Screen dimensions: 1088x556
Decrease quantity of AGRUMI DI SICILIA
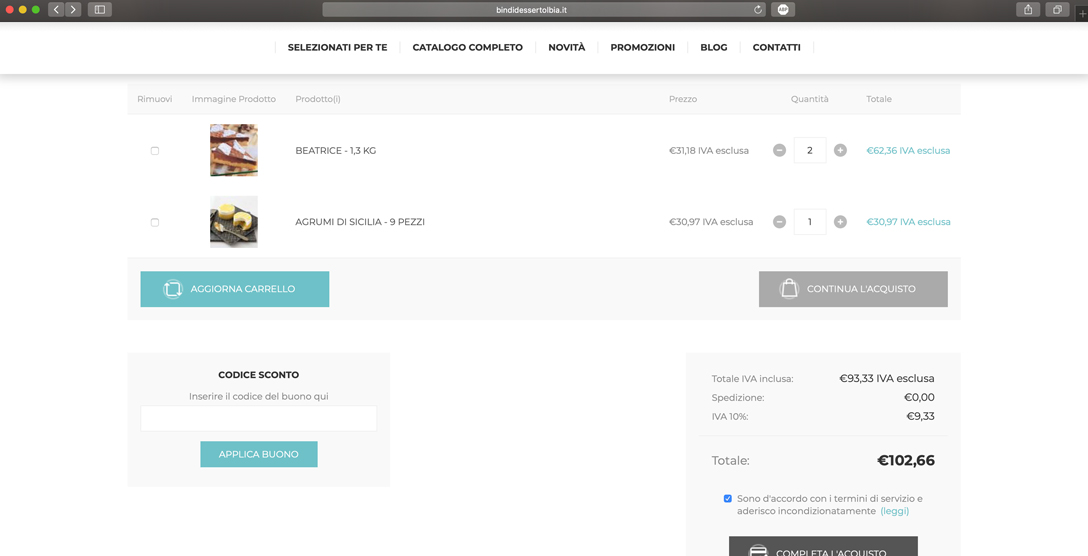[x=779, y=222]
